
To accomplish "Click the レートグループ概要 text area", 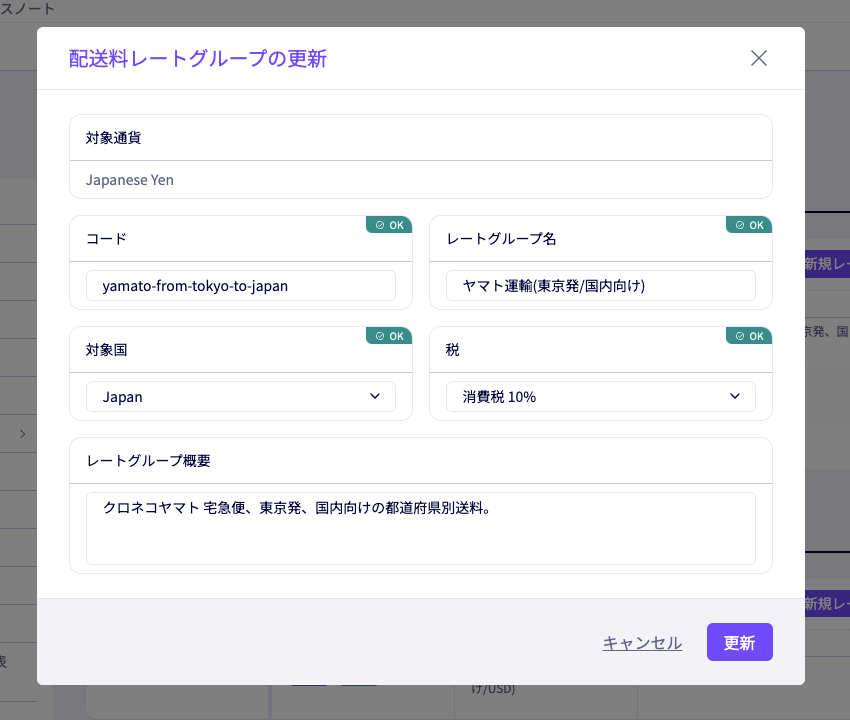I will [x=421, y=529].
